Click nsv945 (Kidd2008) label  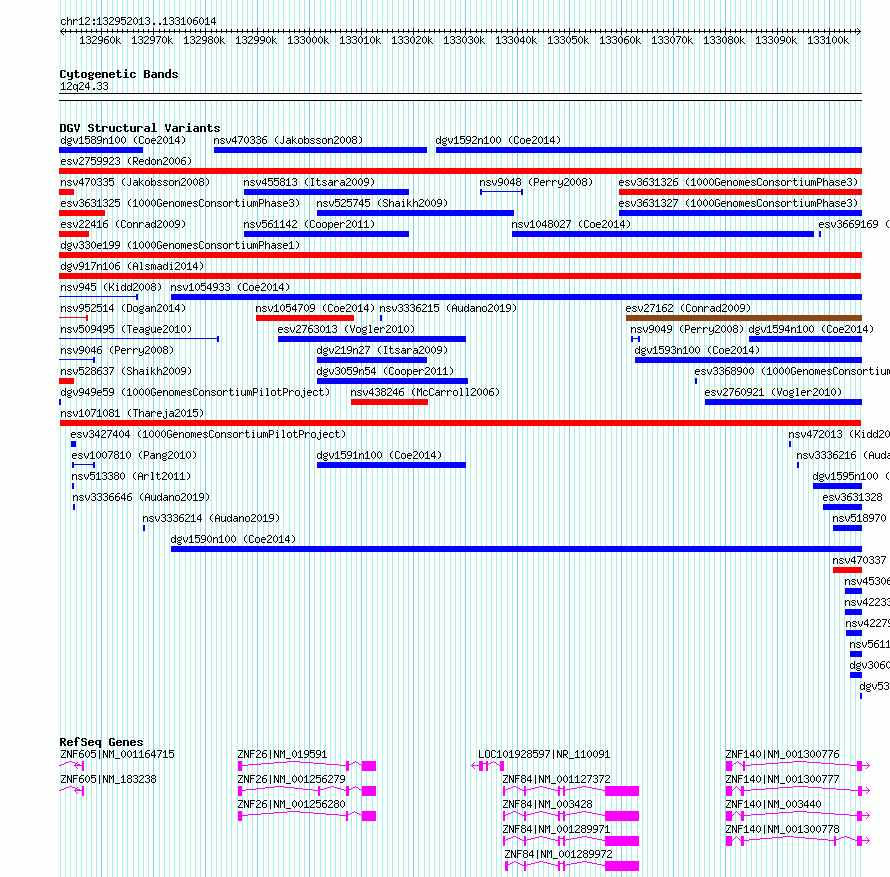coord(111,287)
